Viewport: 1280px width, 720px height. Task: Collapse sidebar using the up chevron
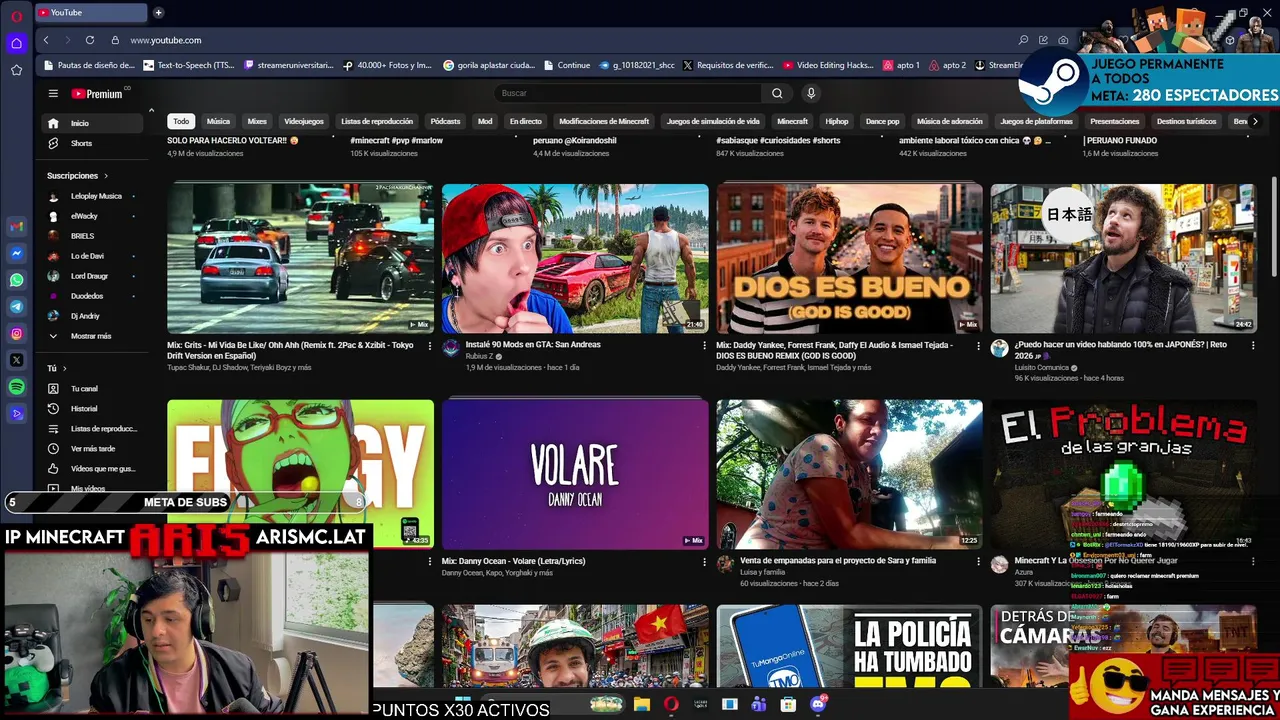point(151,110)
